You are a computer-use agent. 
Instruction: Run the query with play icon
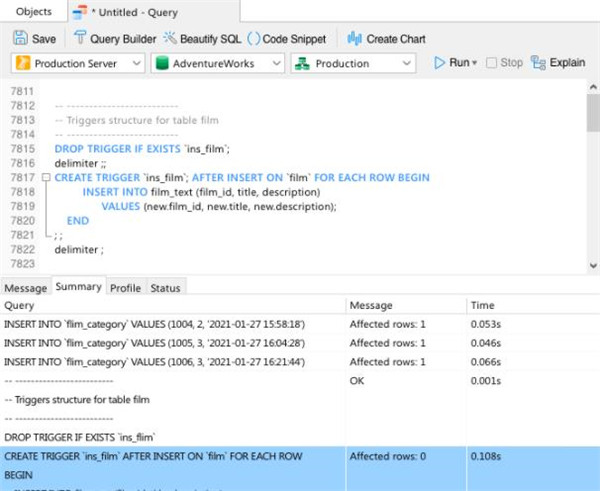pyautogui.click(x=439, y=63)
